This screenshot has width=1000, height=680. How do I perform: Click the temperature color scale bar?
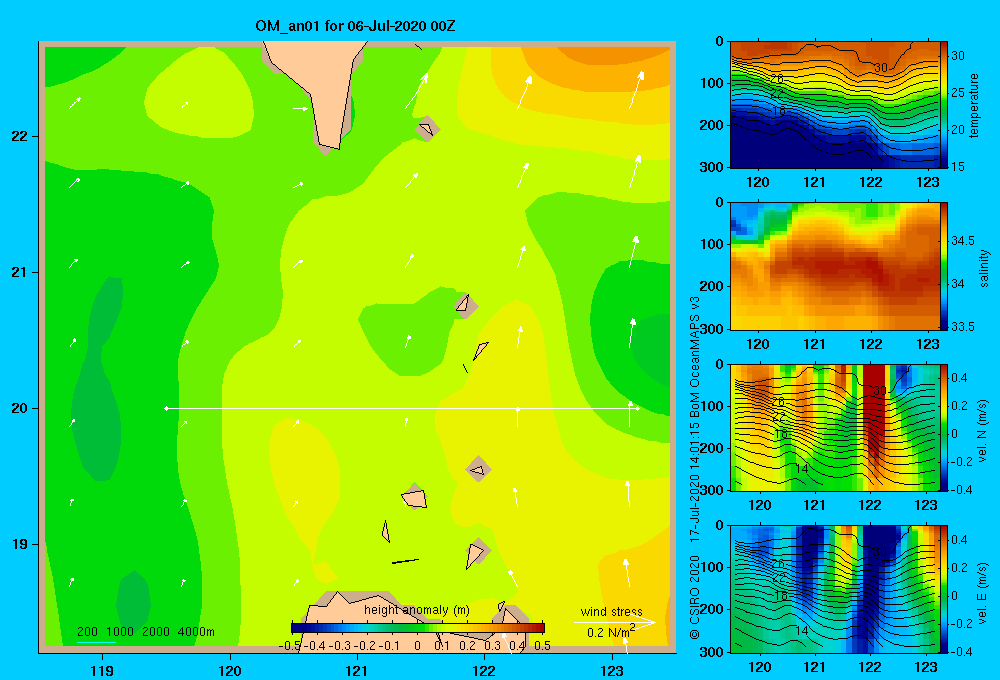click(x=944, y=105)
